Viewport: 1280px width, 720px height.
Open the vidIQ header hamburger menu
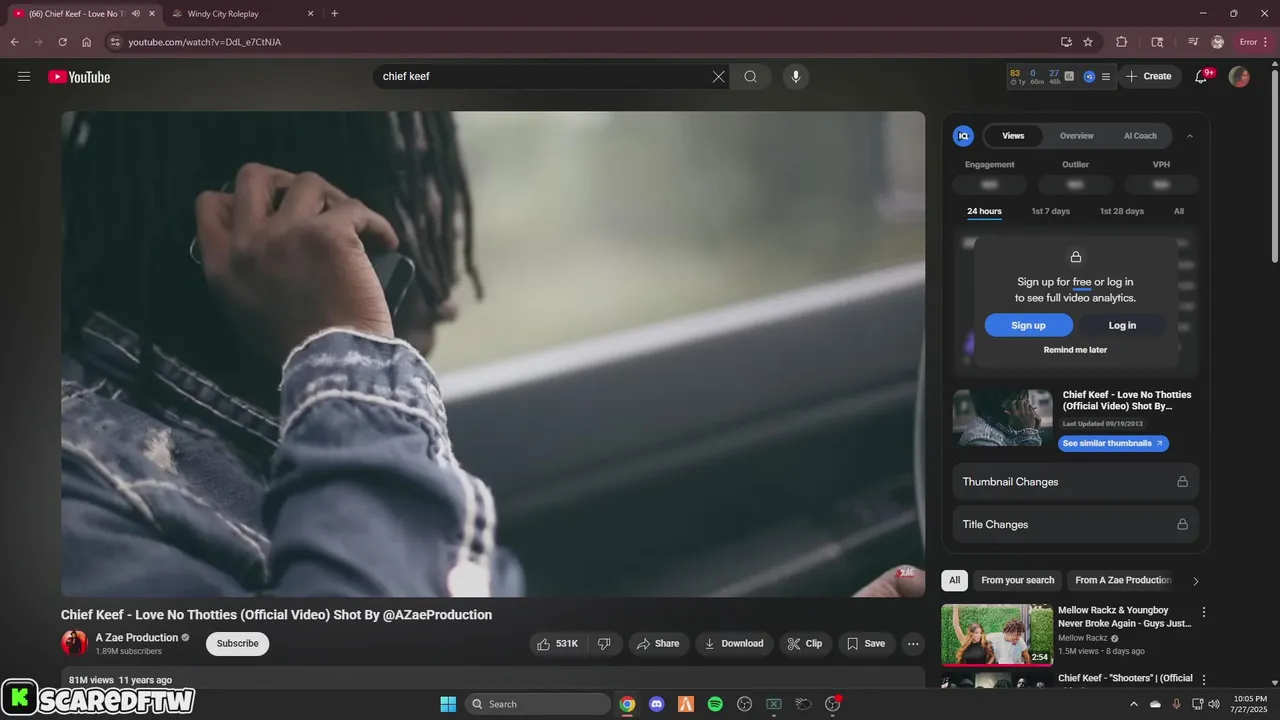click(x=1105, y=77)
